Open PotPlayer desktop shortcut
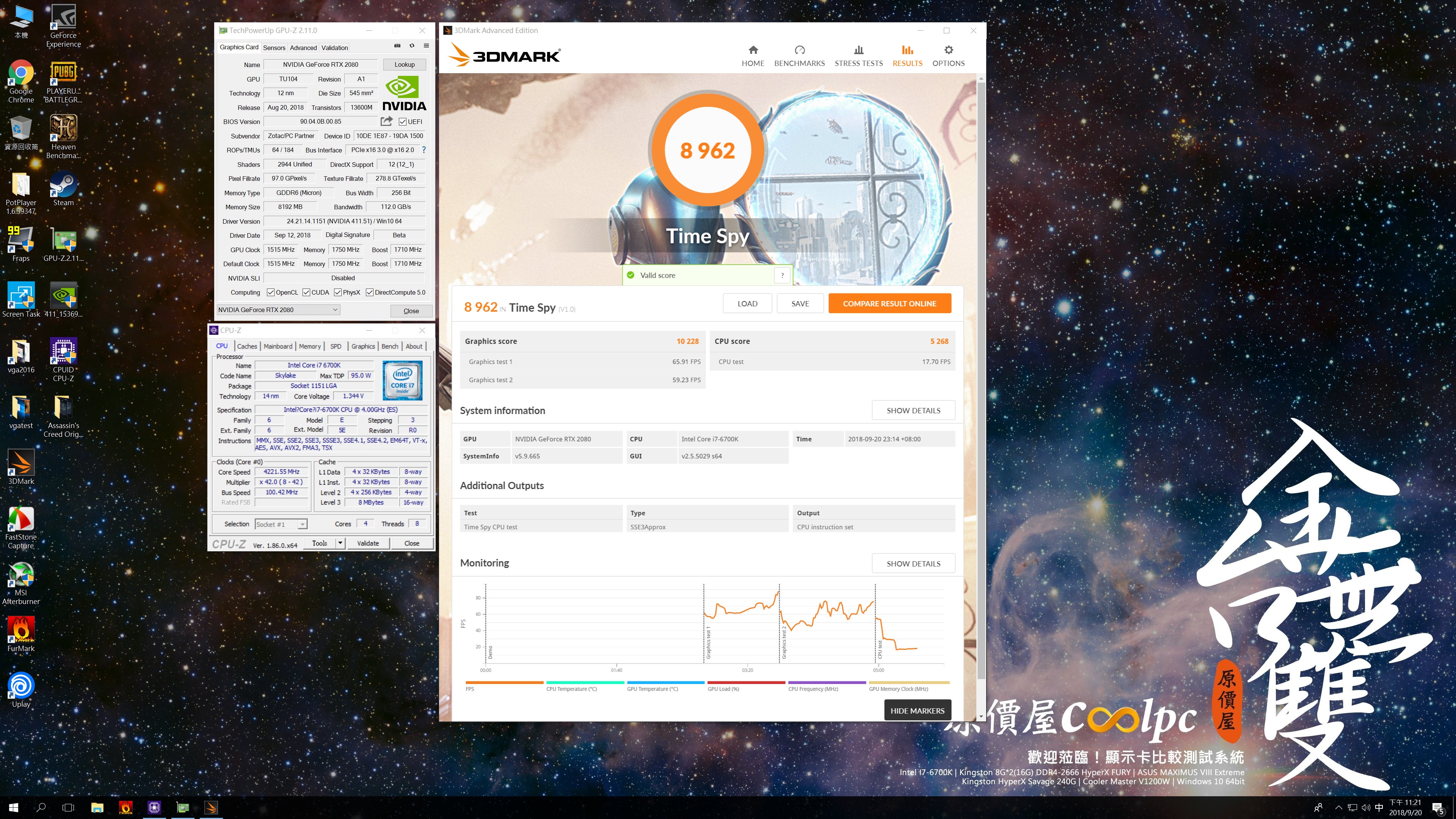Image resolution: width=1456 pixels, height=819 pixels. (21, 193)
